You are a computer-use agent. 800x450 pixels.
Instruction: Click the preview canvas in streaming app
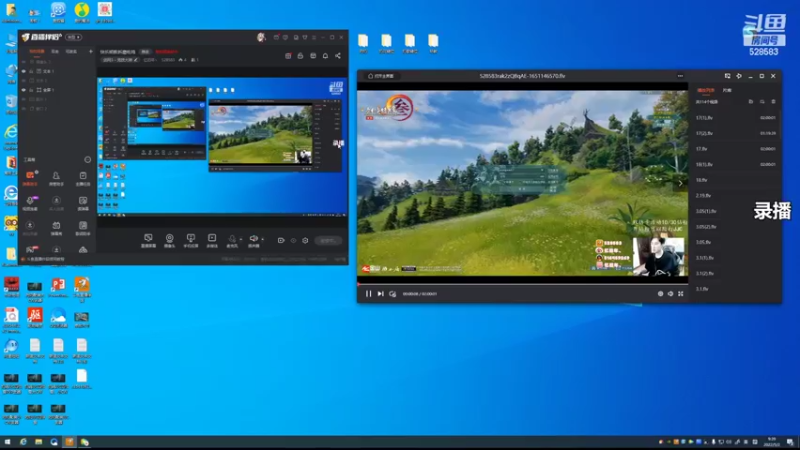(222, 147)
